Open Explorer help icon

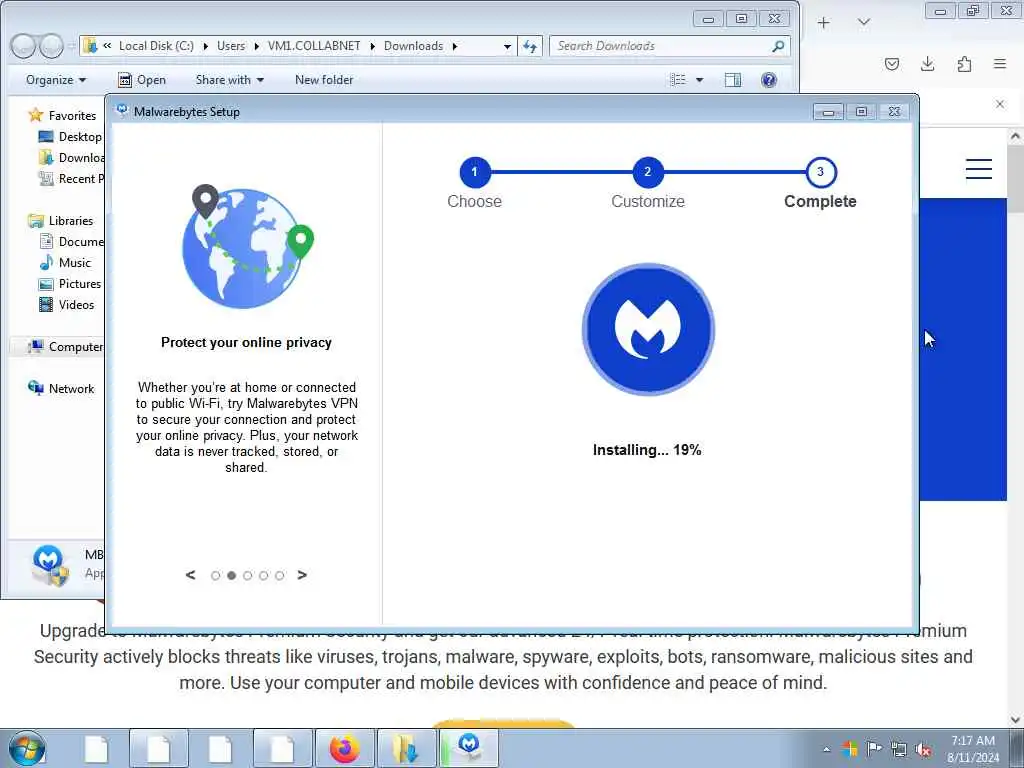[769, 80]
